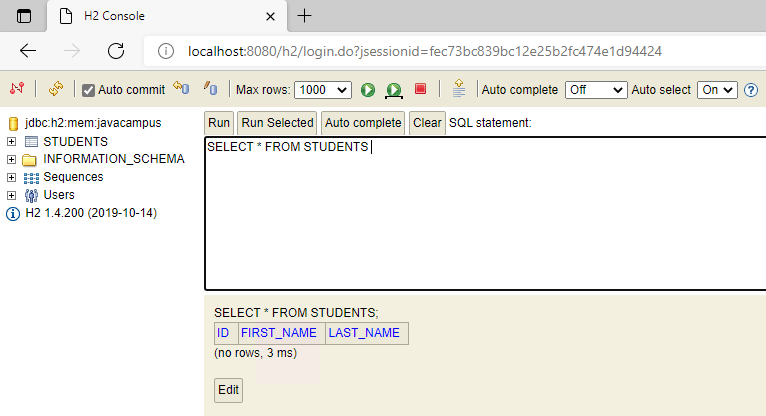
Task: Click the FIRST_NAME column header
Action: [x=279, y=333]
